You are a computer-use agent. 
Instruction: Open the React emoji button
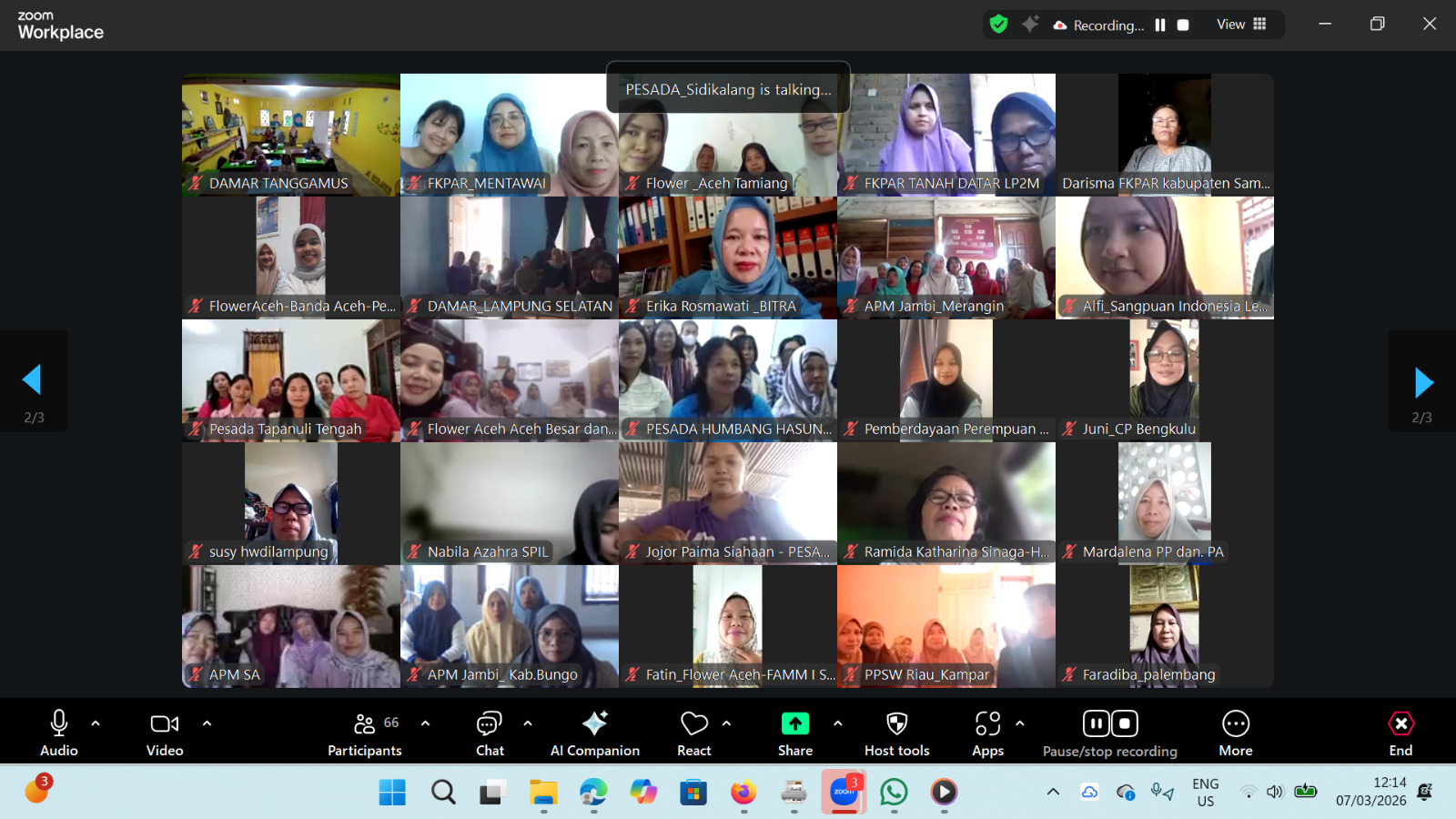tap(693, 733)
